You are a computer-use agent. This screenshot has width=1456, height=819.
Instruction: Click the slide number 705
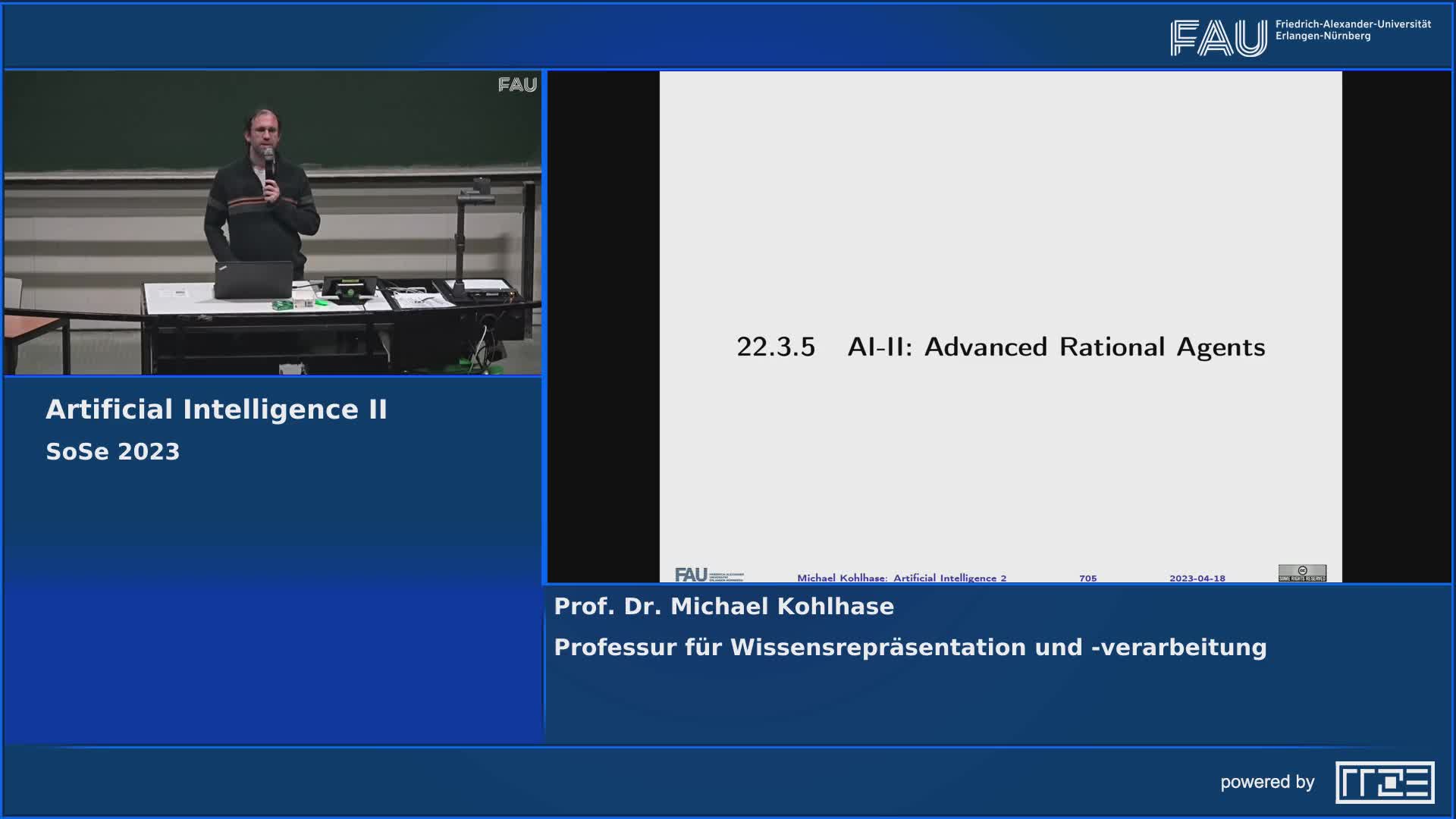pyautogui.click(x=1087, y=578)
